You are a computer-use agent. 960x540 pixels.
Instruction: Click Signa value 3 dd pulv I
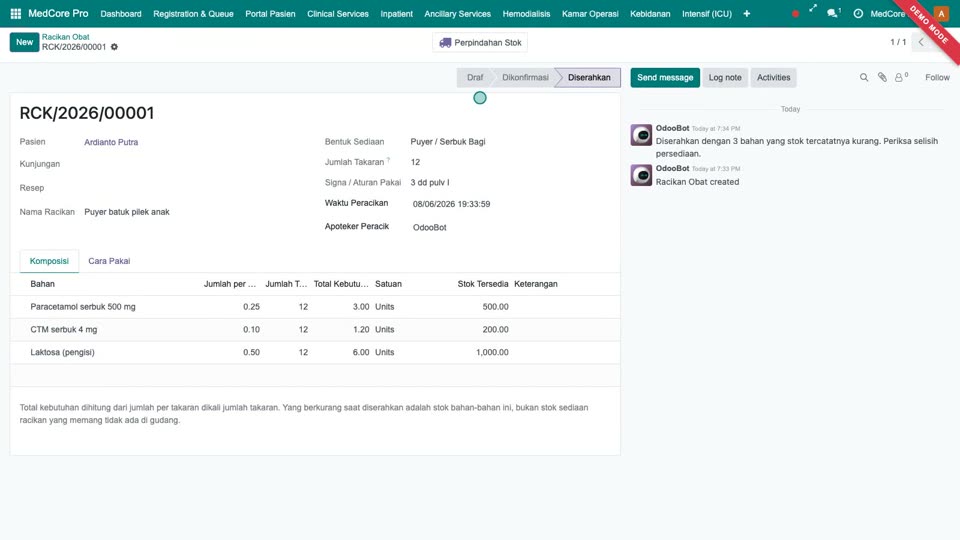click(x=430, y=182)
